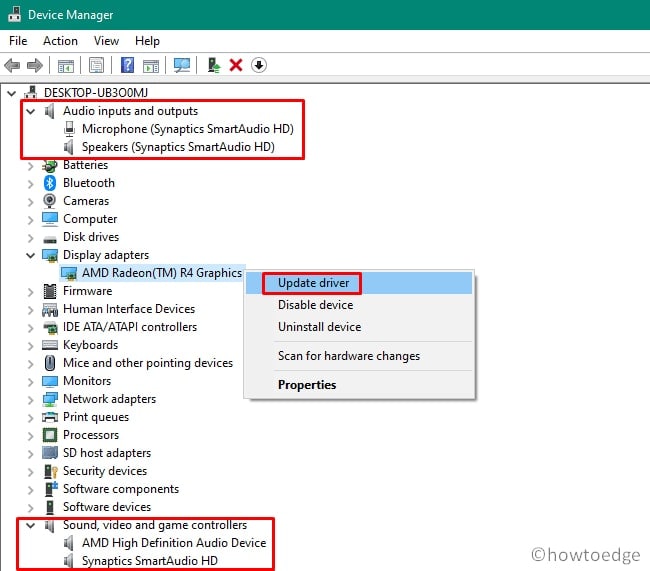Click the Show/Hide Action Pane toolbar icon
Image resolution: width=650 pixels, height=571 pixels.
[150, 66]
